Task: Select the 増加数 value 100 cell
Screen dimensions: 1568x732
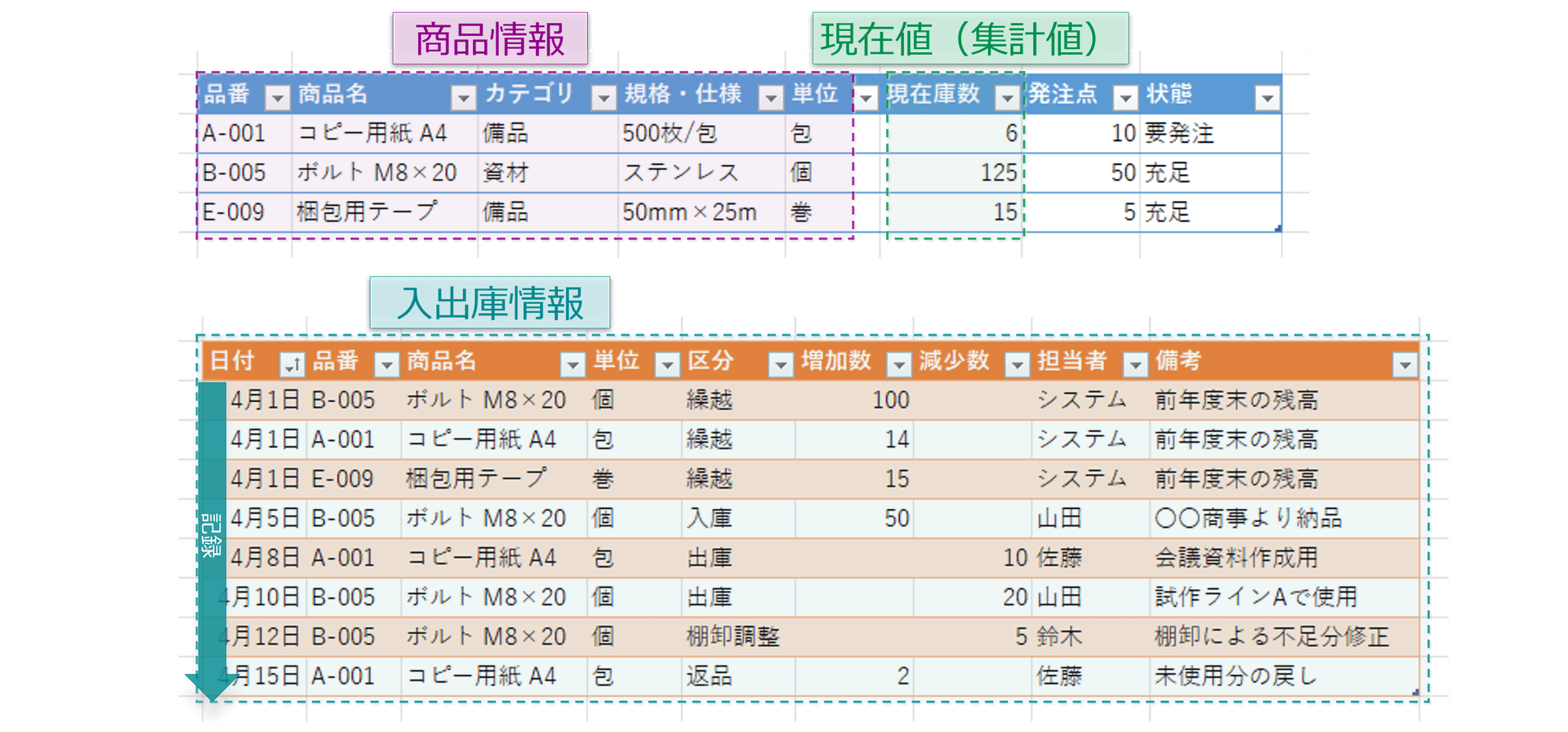Action: tap(854, 400)
